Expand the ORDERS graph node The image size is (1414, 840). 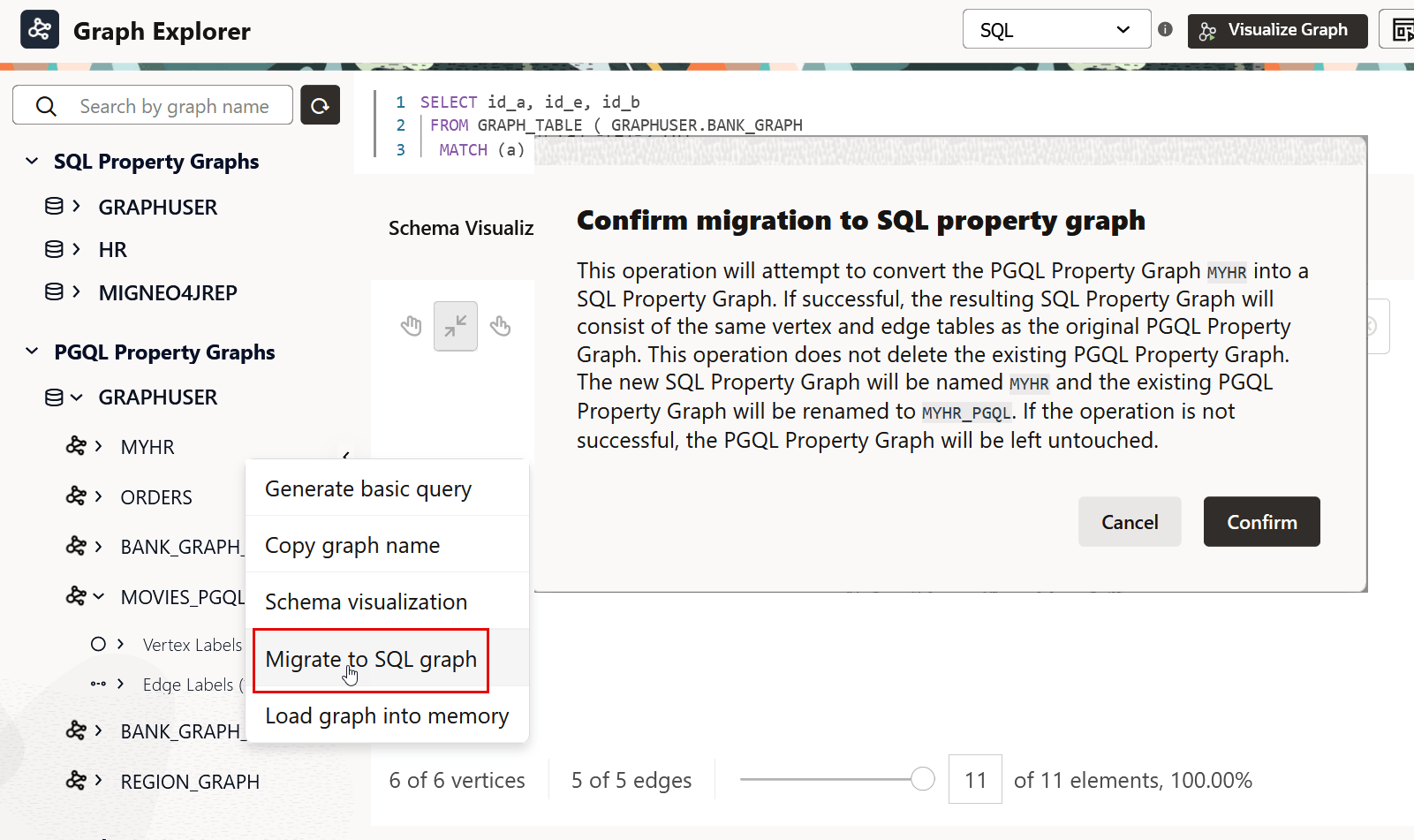point(99,496)
